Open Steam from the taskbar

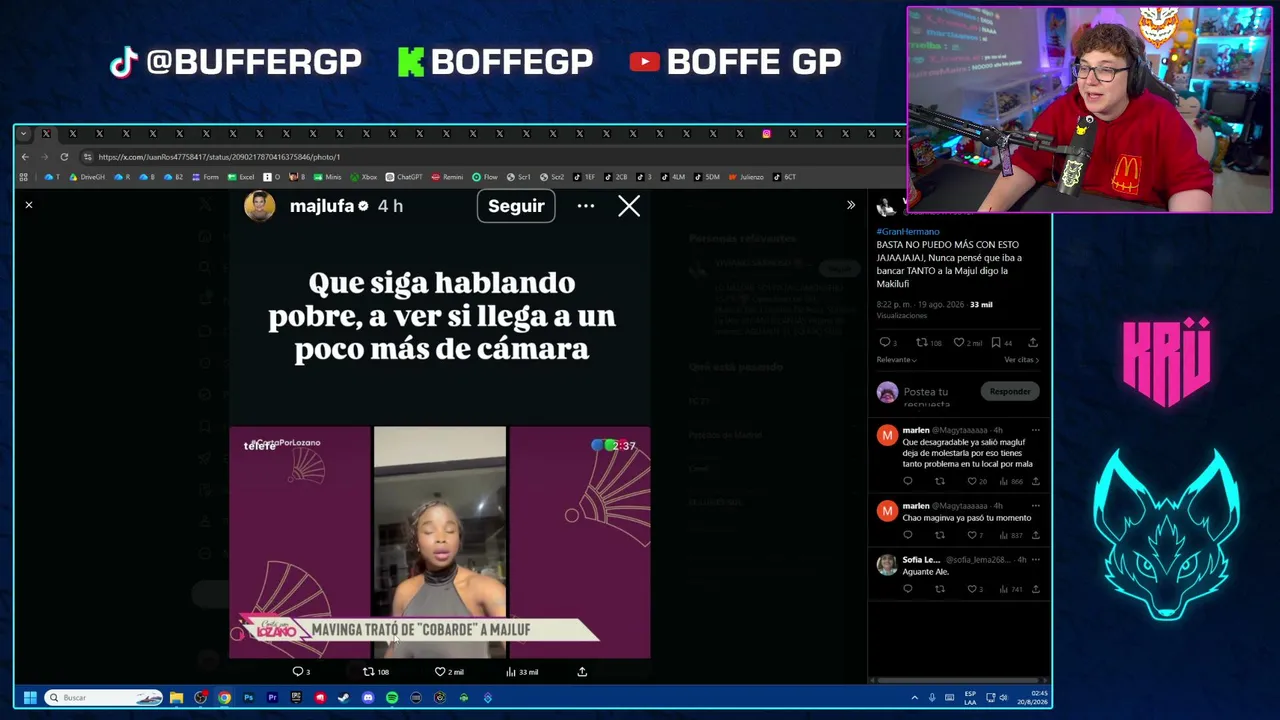[344, 698]
